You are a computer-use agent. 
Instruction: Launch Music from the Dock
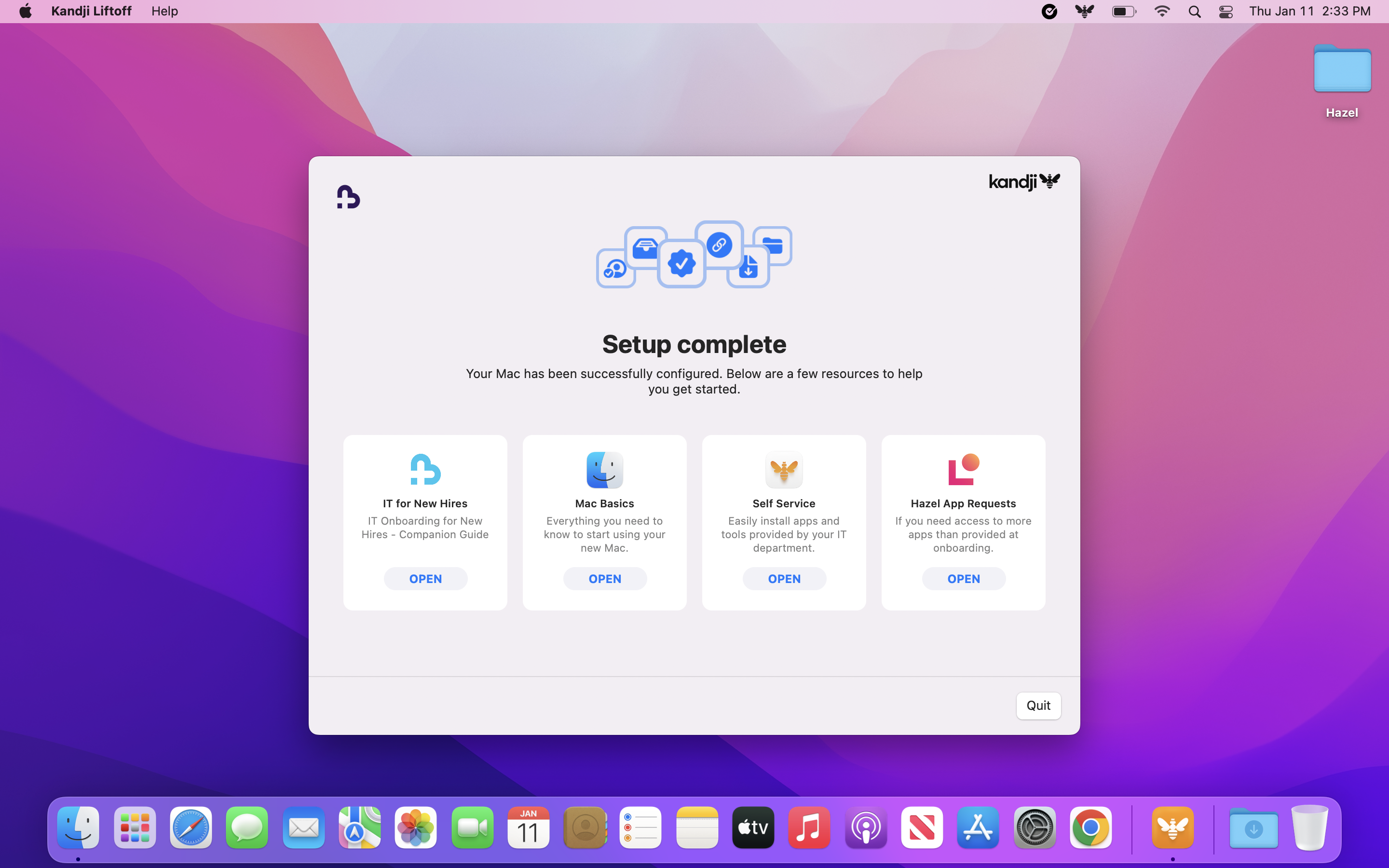[x=809, y=828]
